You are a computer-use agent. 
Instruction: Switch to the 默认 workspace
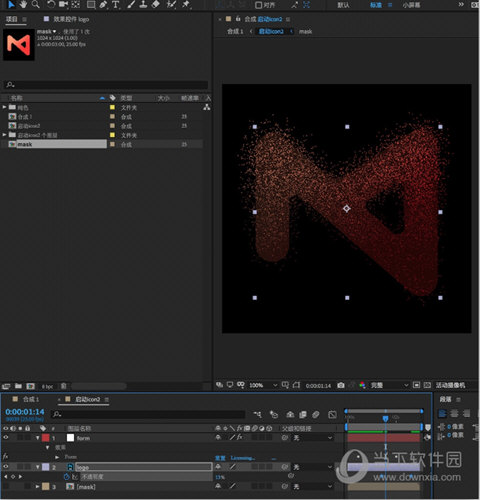pyautogui.click(x=343, y=5)
